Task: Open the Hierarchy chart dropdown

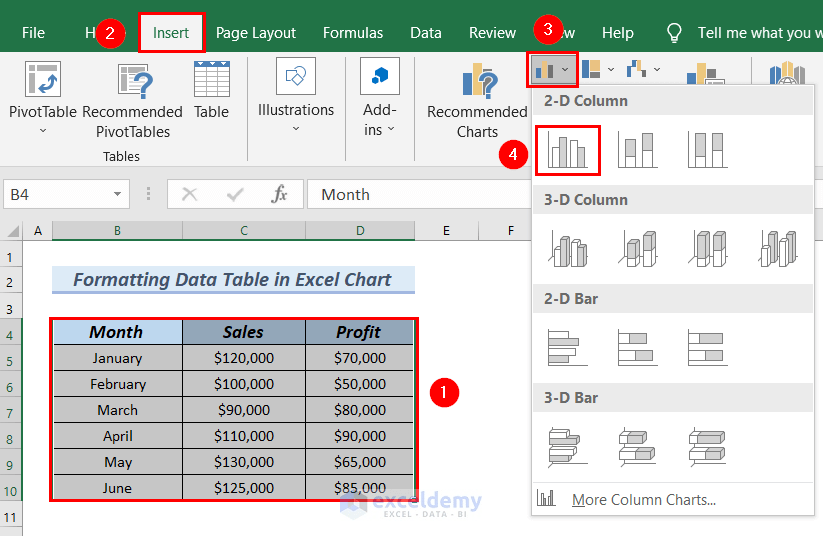Action: click(598, 69)
